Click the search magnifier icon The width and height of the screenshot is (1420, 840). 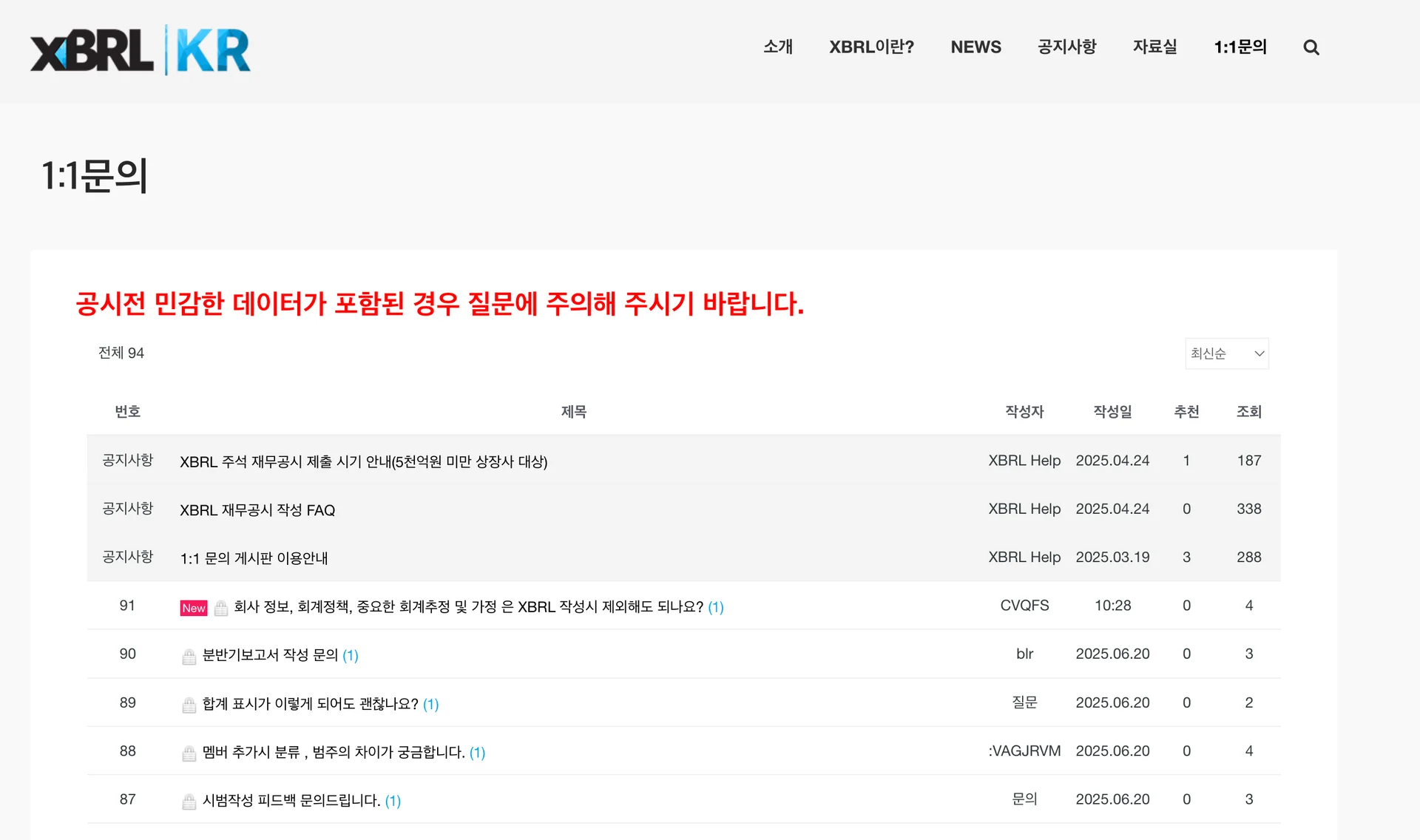[x=1311, y=47]
